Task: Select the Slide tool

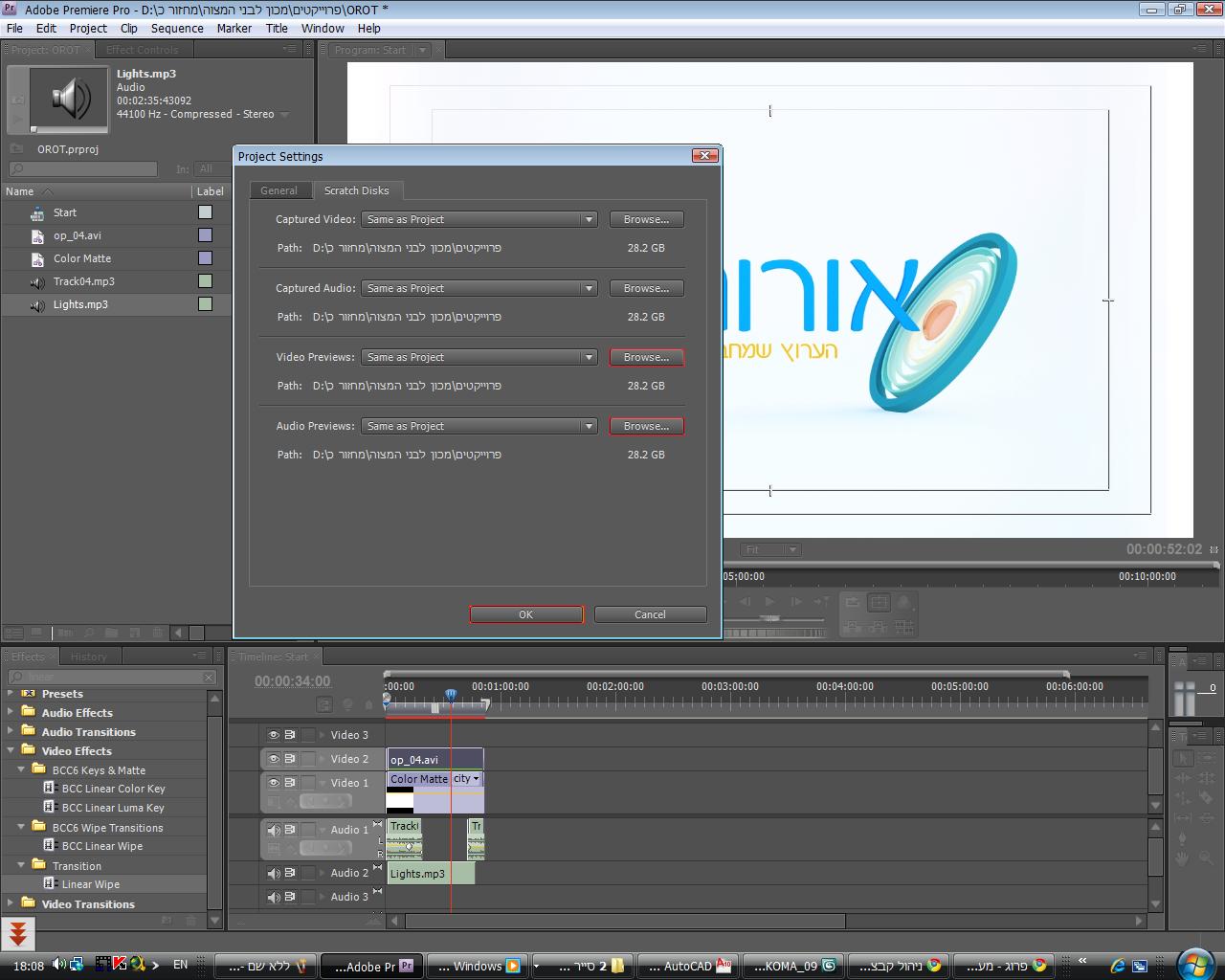Action: 1206,818
